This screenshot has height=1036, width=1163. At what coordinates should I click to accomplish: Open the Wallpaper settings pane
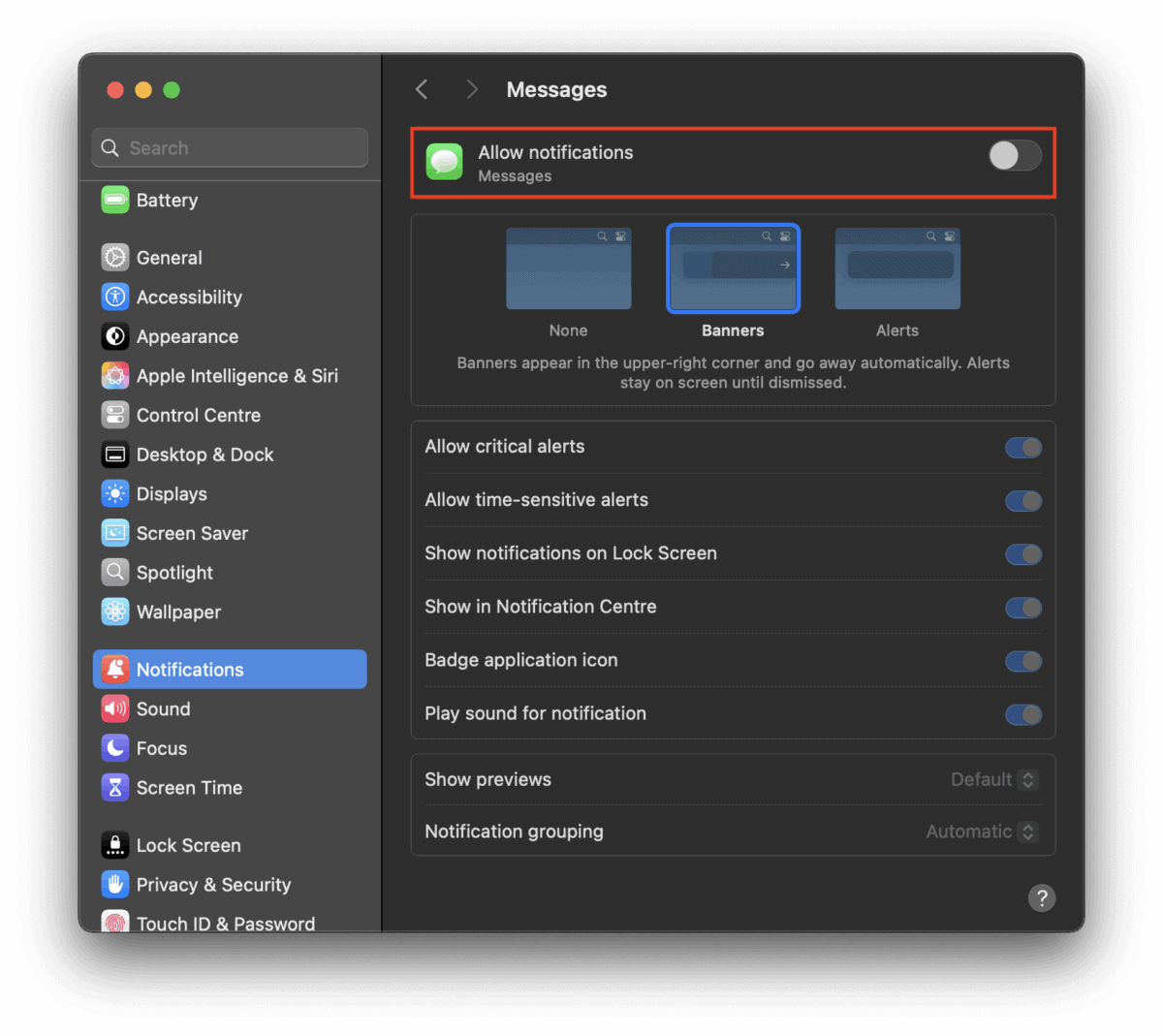click(x=230, y=612)
